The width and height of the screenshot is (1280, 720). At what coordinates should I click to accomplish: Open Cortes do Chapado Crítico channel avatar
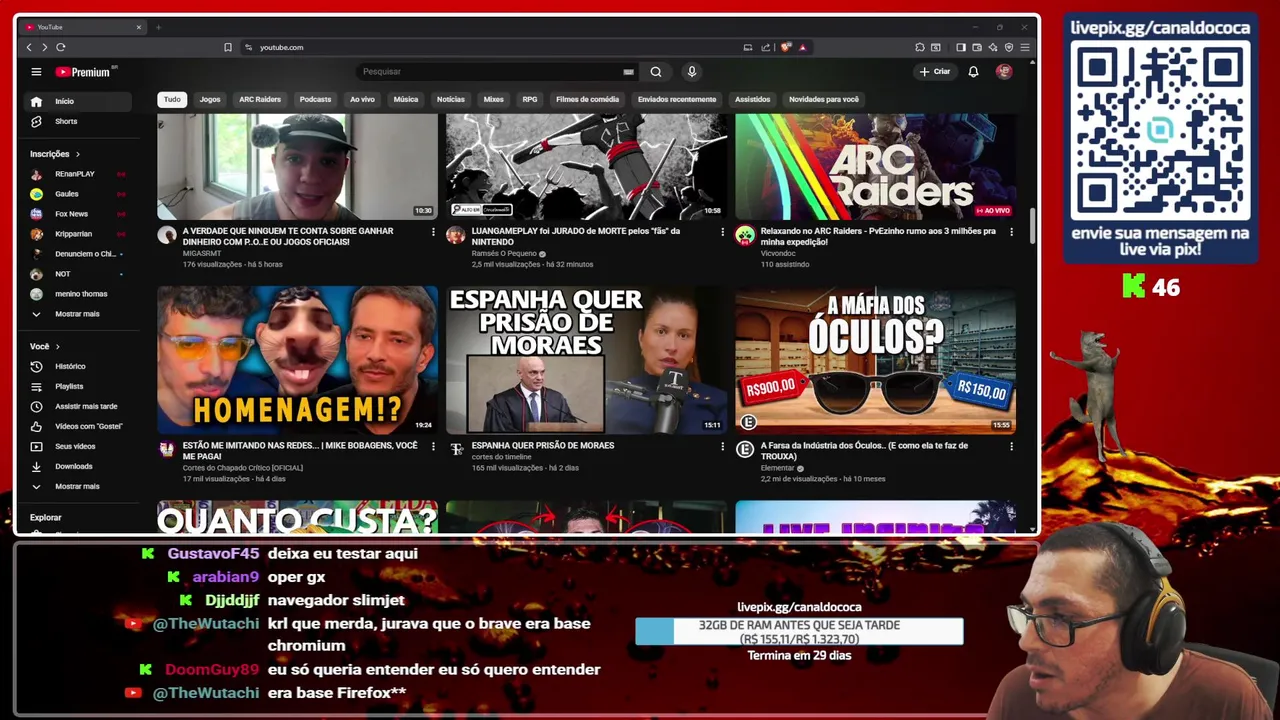coord(167,450)
